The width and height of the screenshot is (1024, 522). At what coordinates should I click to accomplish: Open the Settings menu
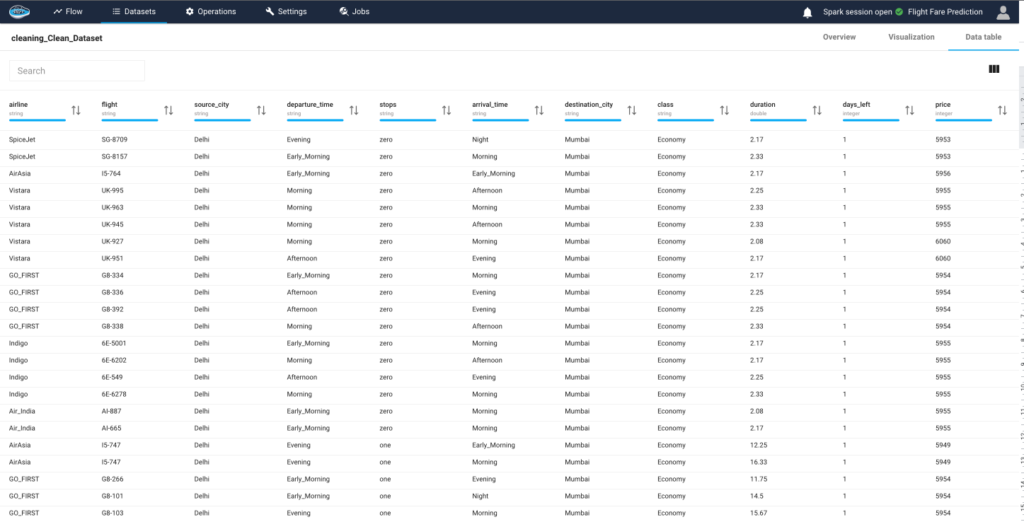(286, 12)
